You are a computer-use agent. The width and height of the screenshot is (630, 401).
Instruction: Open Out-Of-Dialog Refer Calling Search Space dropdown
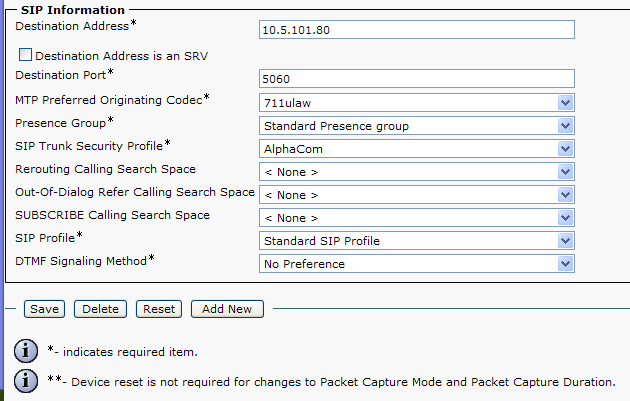[x=415, y=194]
